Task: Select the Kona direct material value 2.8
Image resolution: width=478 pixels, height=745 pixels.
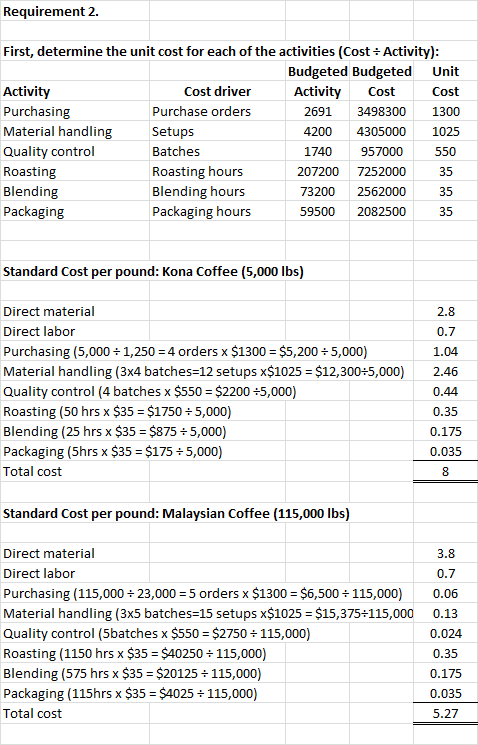Action: [445, 311]
